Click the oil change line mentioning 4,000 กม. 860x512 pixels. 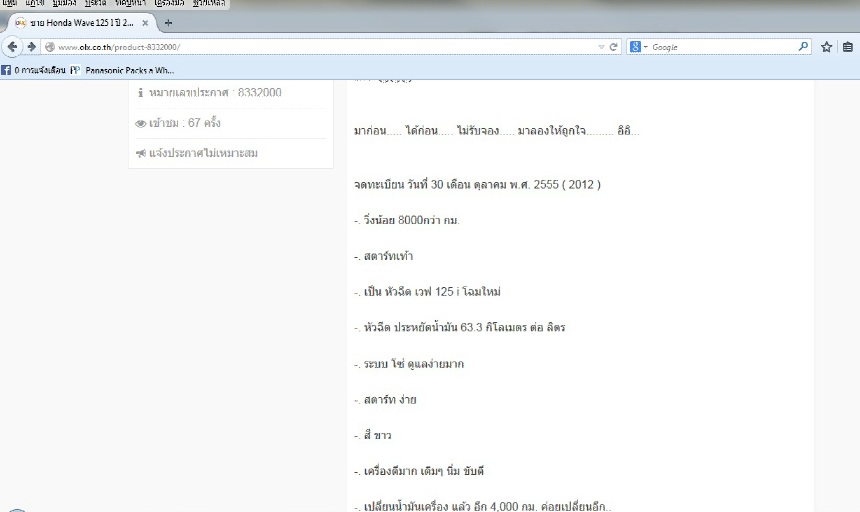483,506
